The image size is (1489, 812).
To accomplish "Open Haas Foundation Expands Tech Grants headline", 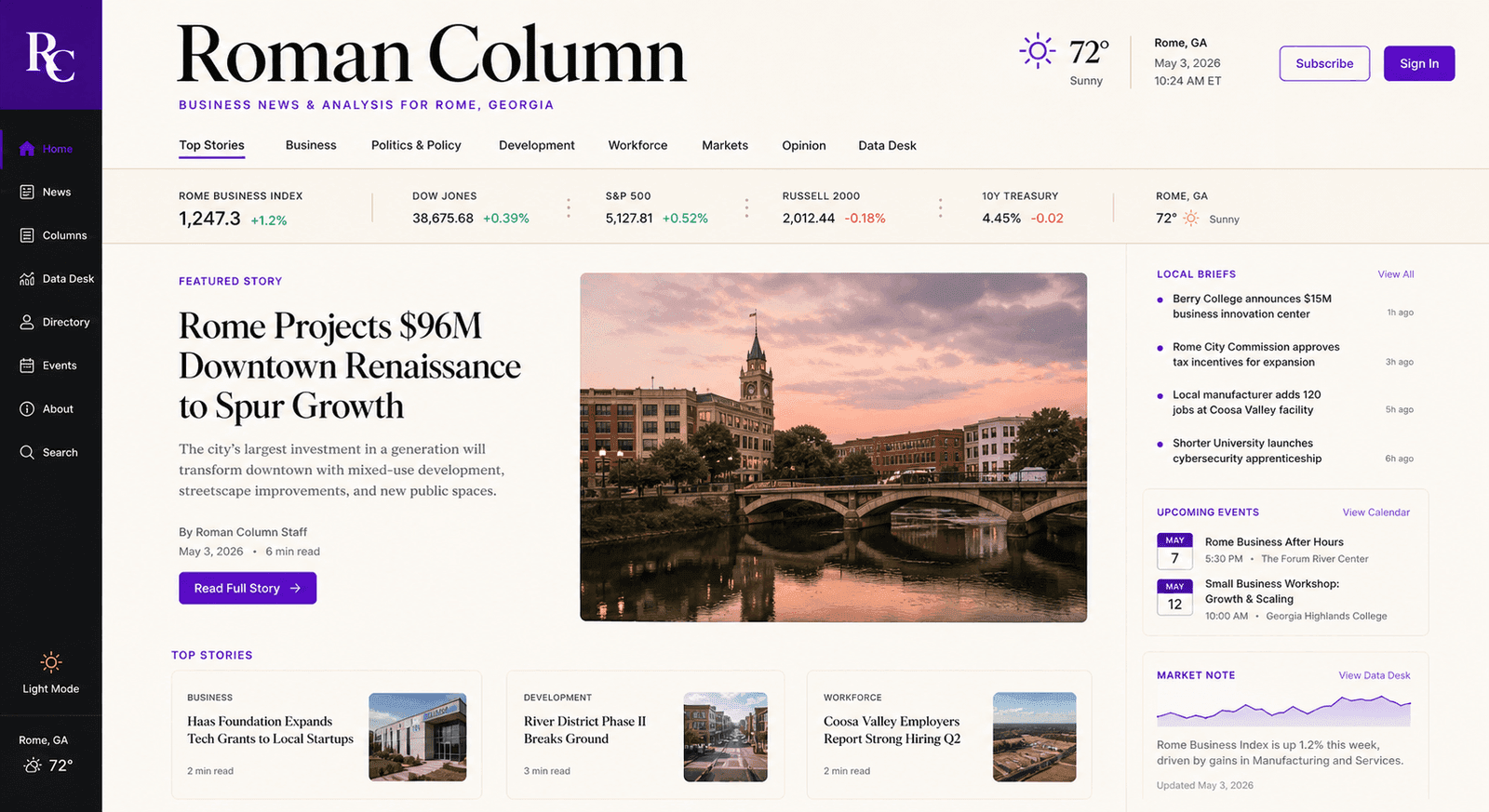I will tap(270, 730).
